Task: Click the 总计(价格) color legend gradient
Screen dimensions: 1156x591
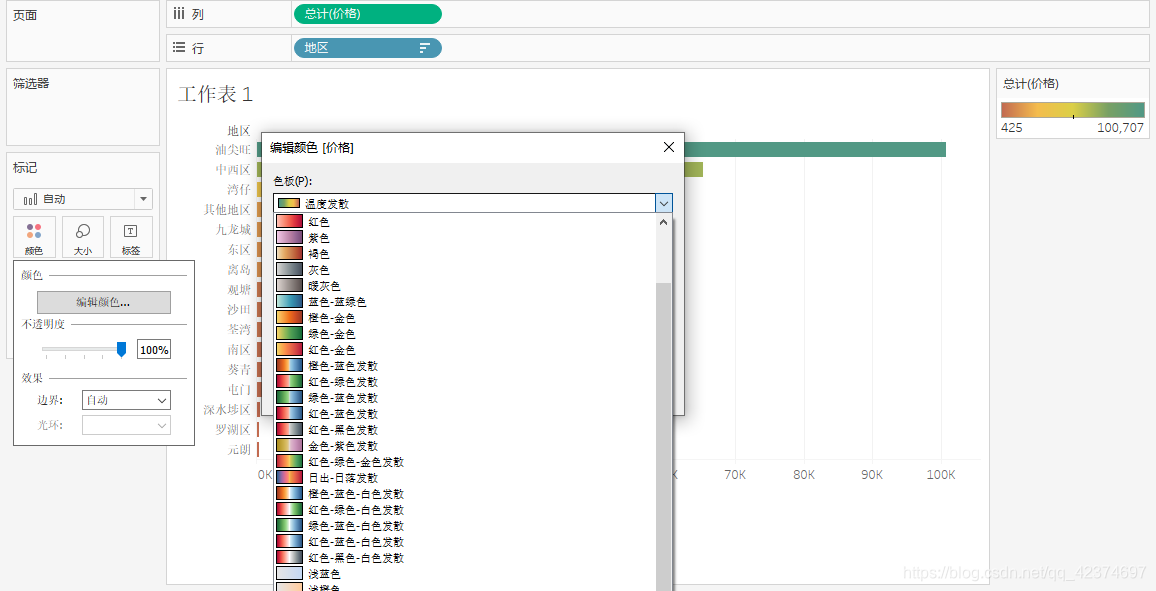Action: point(1073,110)
